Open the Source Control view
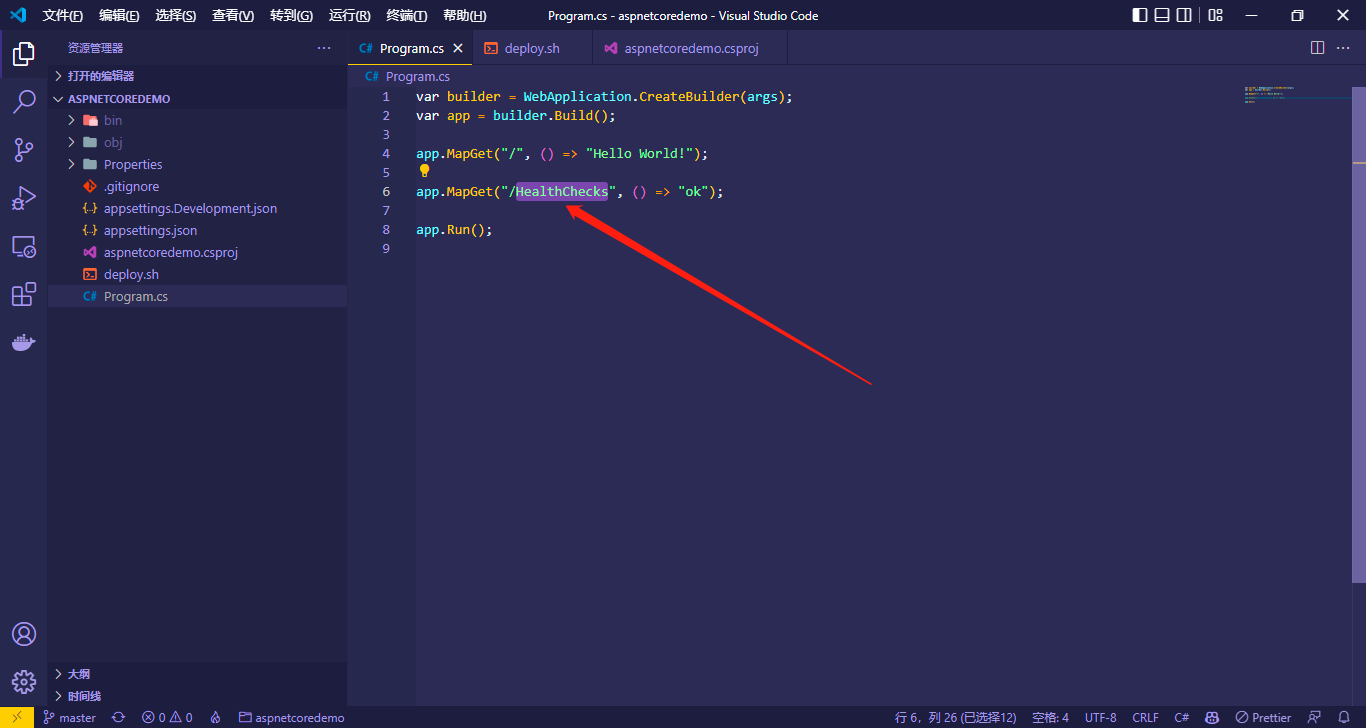The image size is (1366, 728). (24, 150)
